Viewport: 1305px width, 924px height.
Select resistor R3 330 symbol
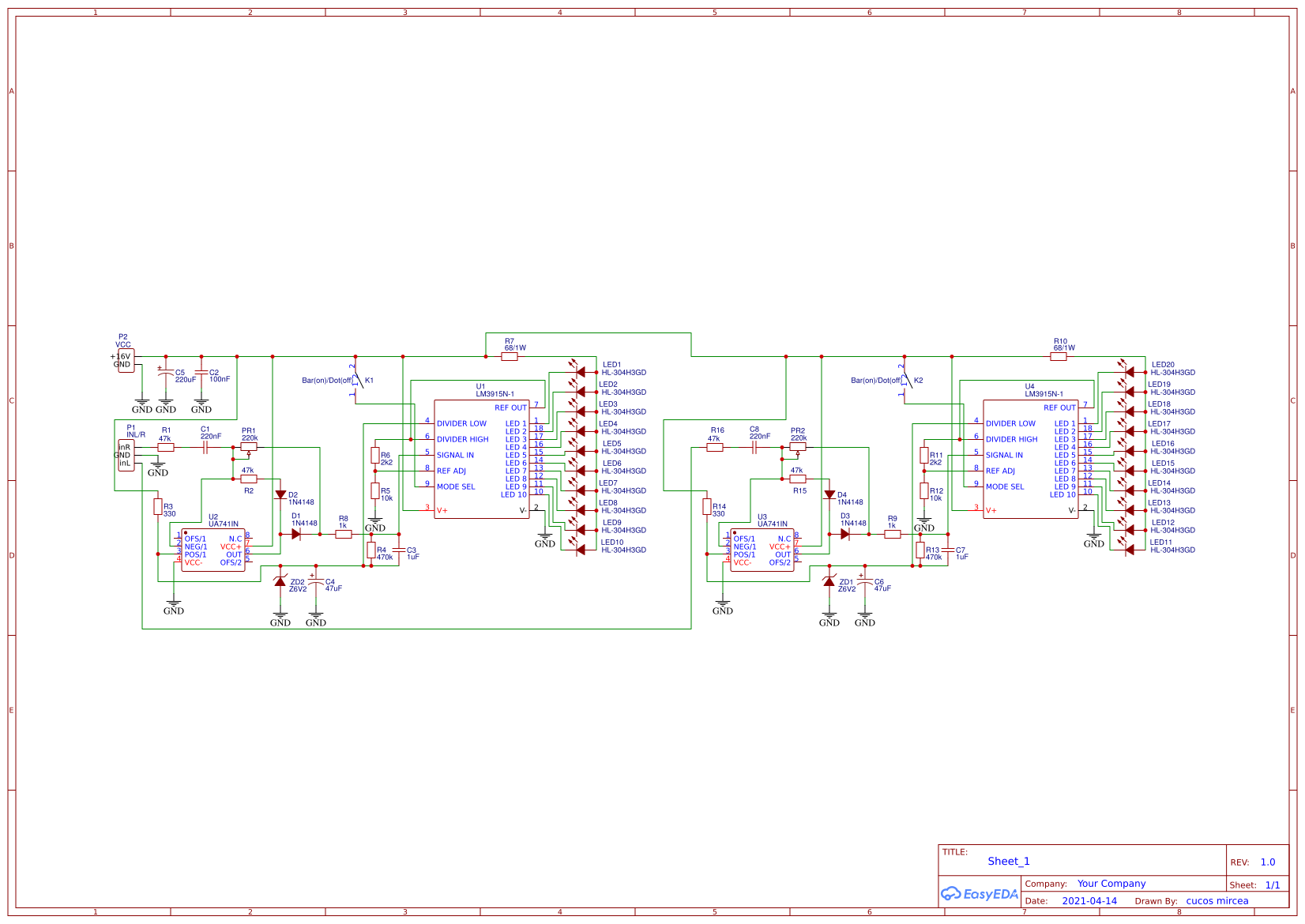(x=158, y=506)
